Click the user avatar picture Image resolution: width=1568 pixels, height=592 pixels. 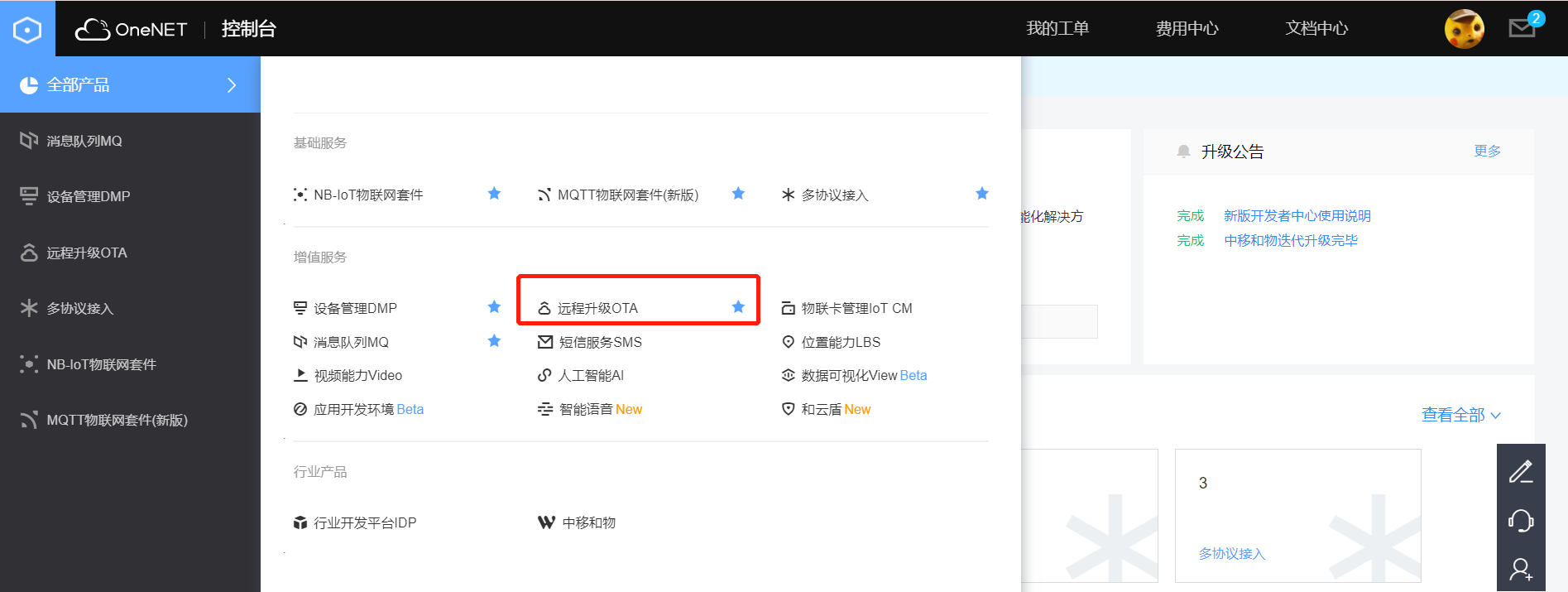coord(1464,29)
